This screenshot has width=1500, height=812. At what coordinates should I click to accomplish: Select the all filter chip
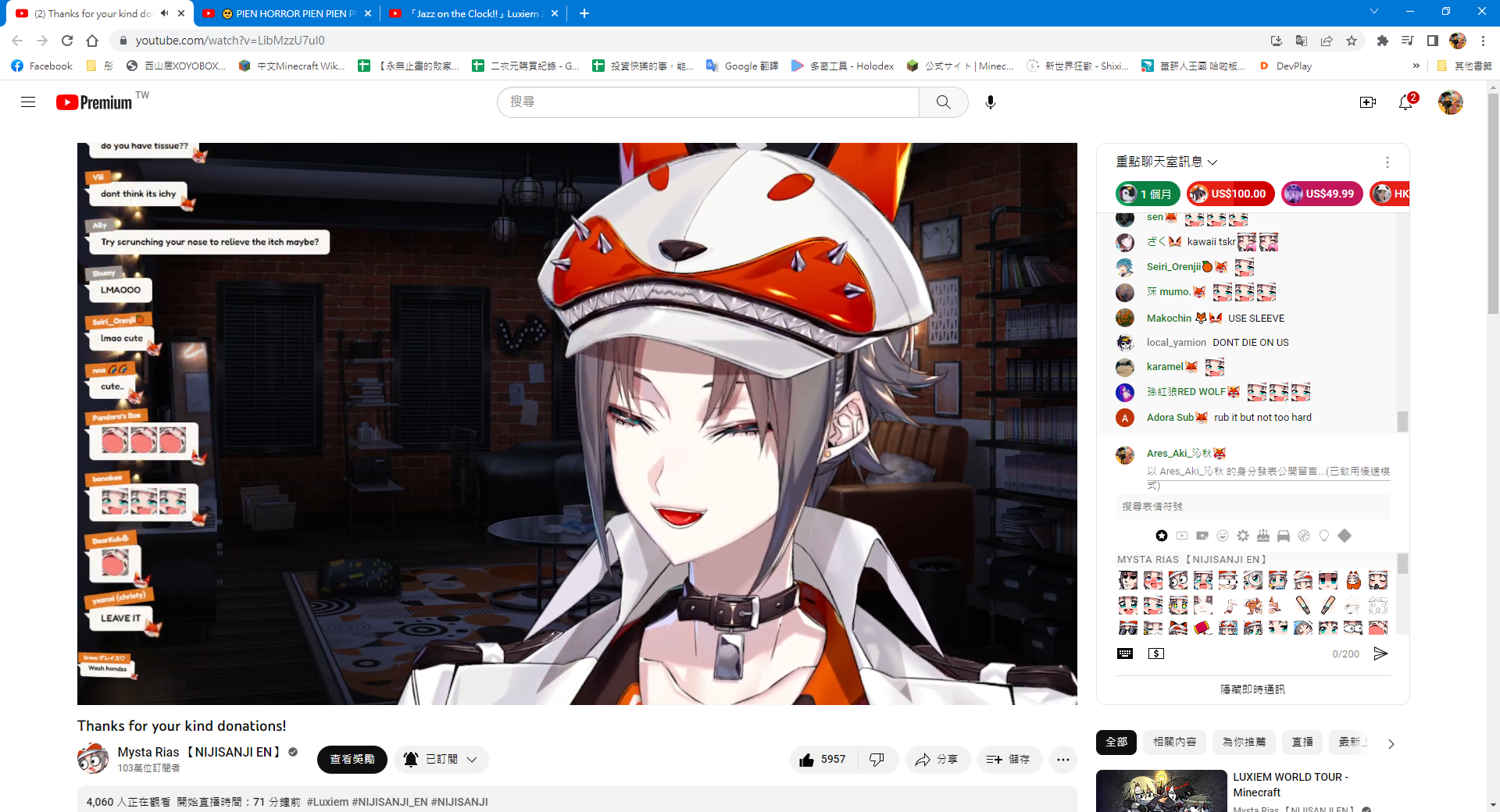tap(1116, 742)
